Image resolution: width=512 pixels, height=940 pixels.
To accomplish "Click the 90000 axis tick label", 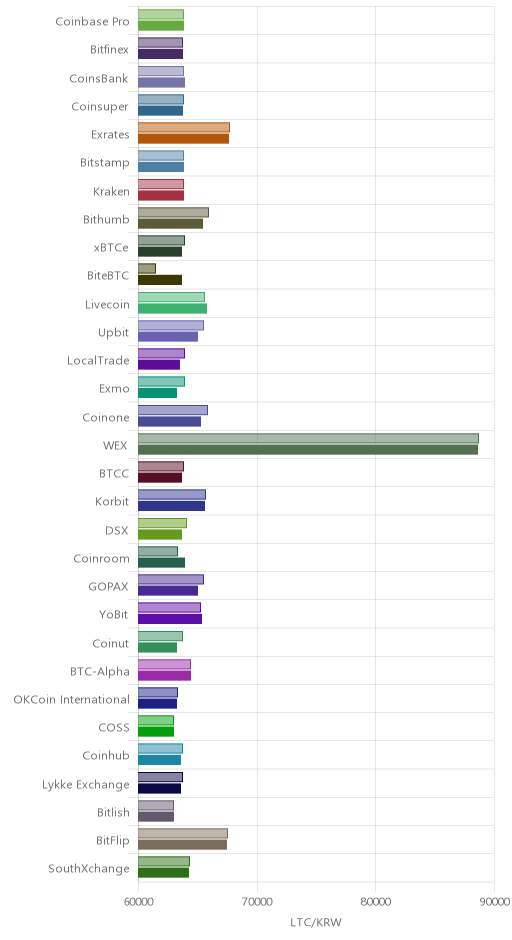I will (494, 901).
